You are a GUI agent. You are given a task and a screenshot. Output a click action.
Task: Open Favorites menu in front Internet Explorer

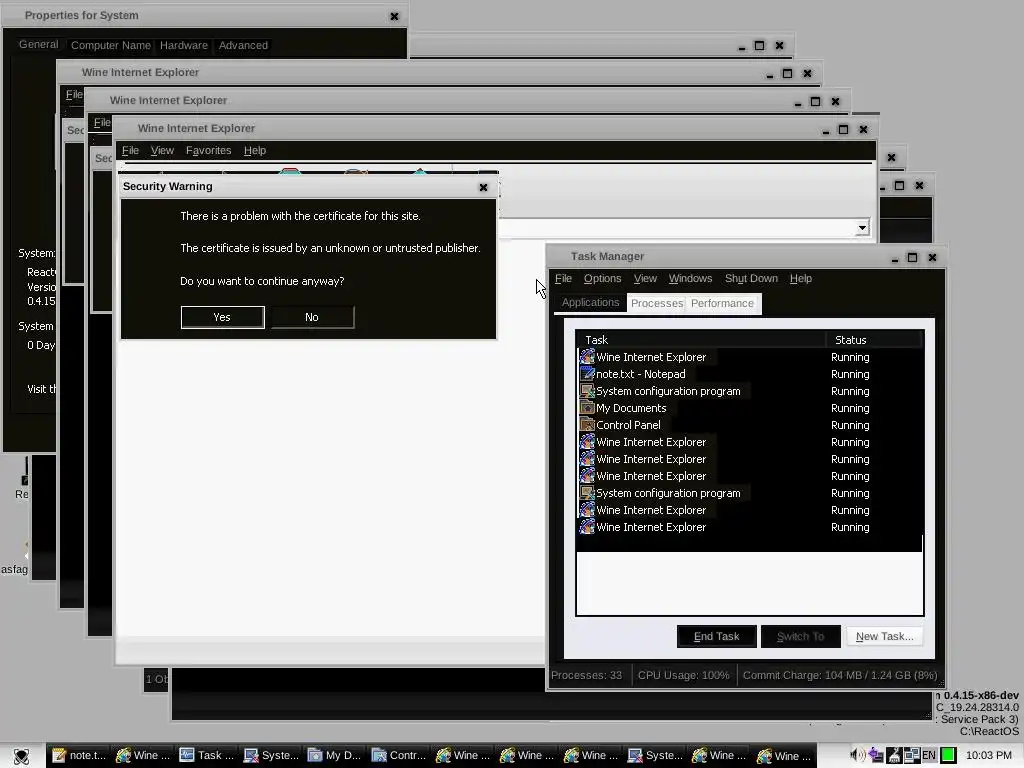[x=208, y=151]
